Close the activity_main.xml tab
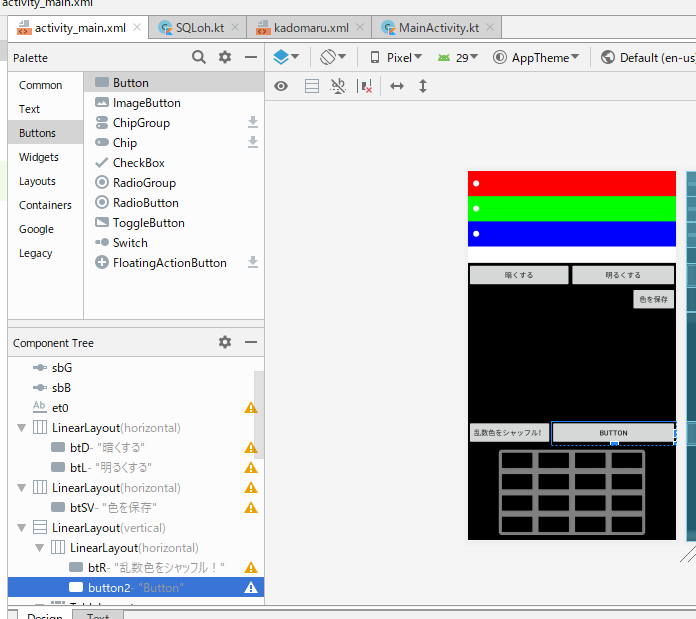The image size is (696, 619). [x=137, y=27]
